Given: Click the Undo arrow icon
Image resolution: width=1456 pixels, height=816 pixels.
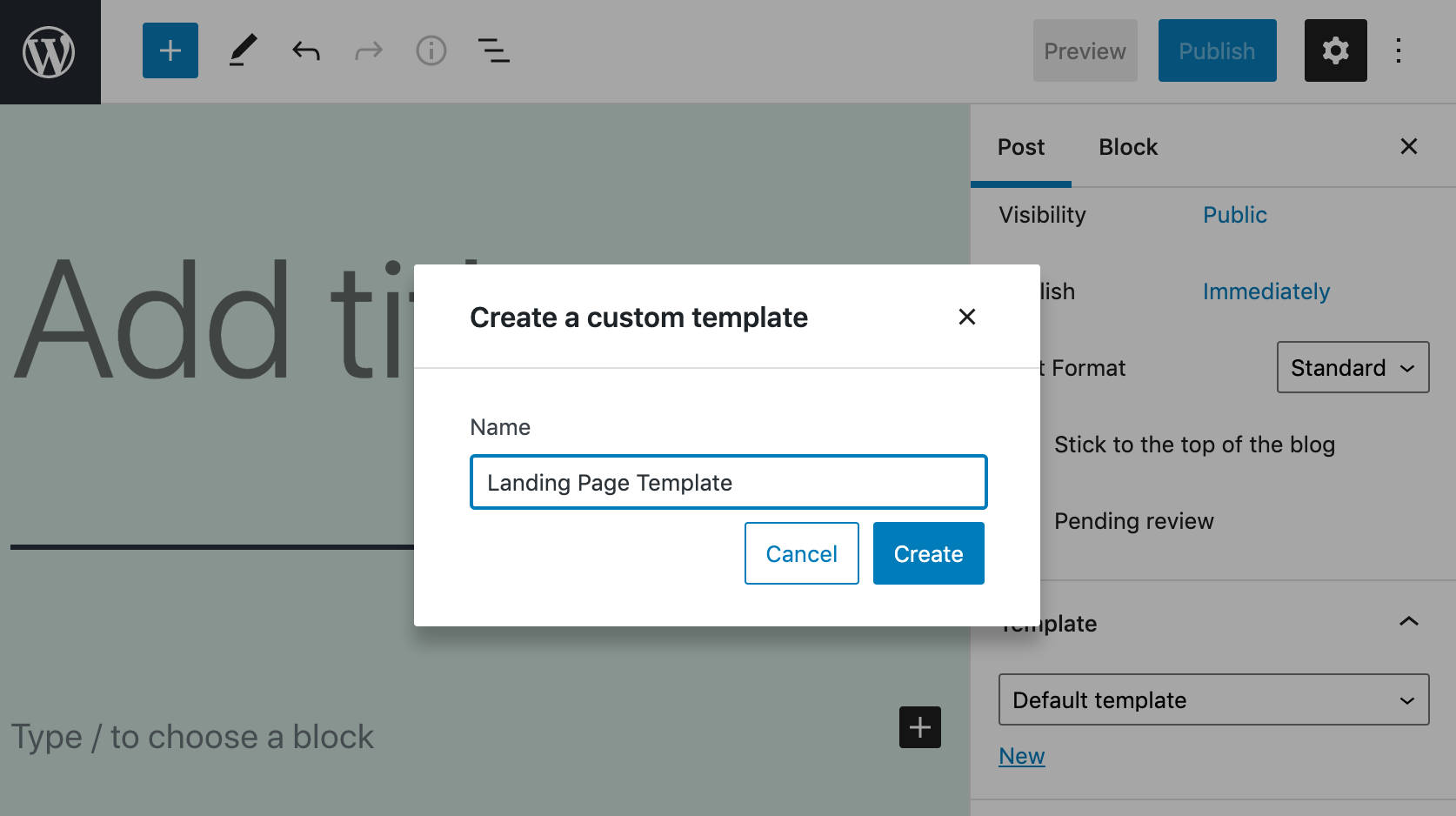Looking at the screenshot, I should point(306,50).
